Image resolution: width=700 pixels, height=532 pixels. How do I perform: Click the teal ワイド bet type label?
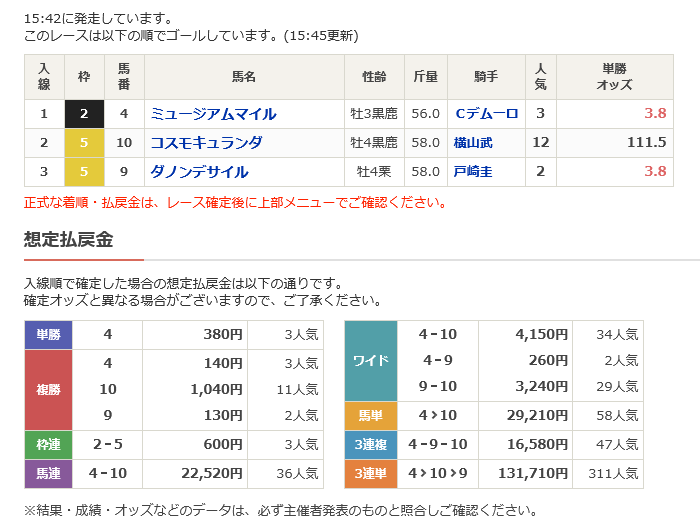click(371, 361)
